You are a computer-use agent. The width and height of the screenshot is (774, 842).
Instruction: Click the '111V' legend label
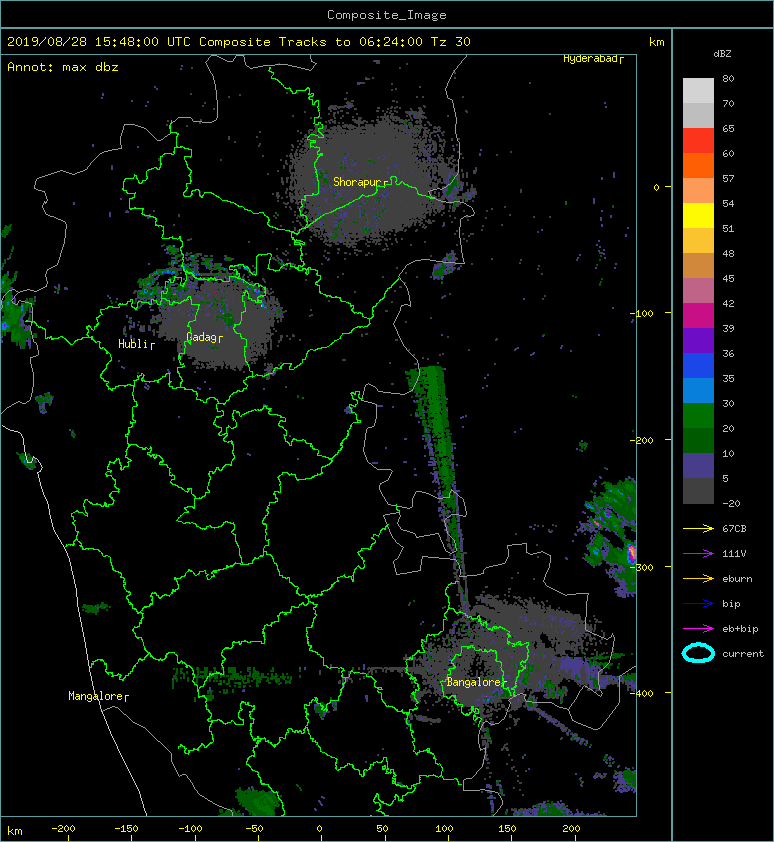(x=734, y=554)
